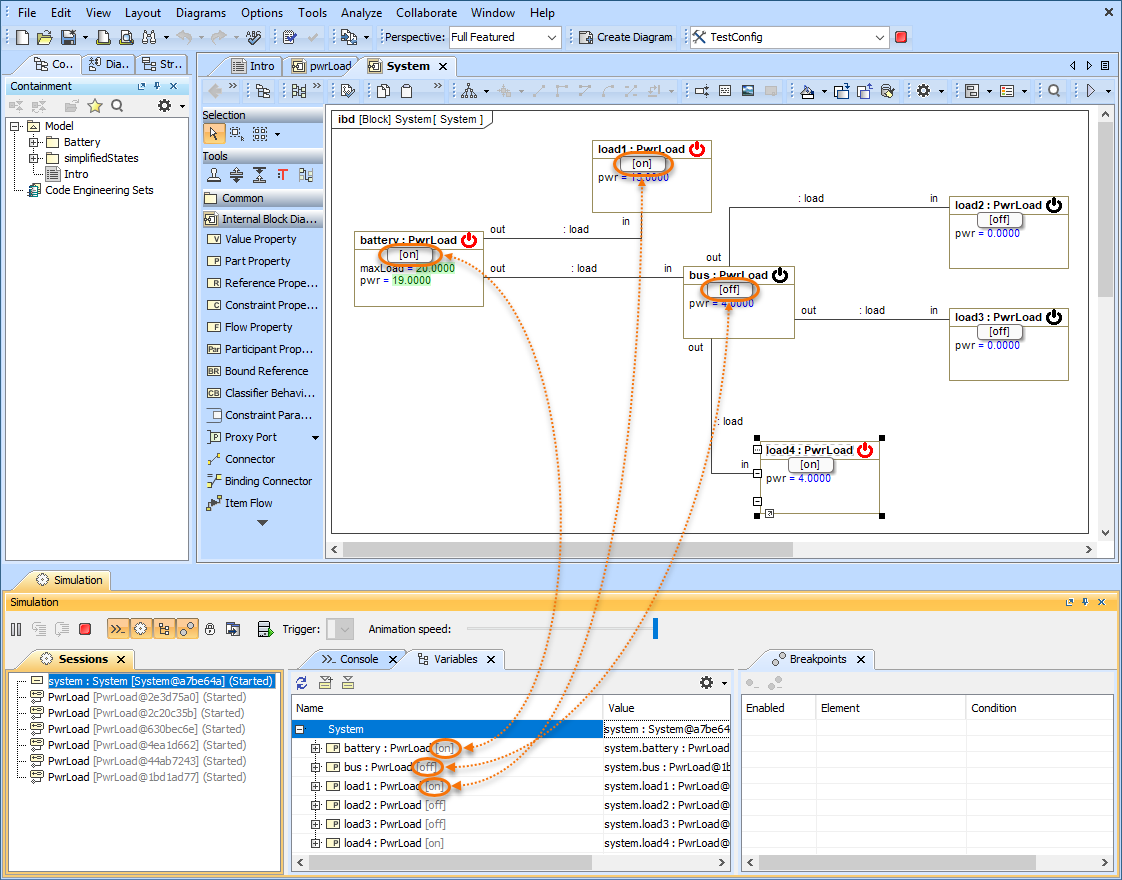Click the power icon on load4 block
Image resolution: width=1122 pixels, height=880 pixels.
click(866, 450)
